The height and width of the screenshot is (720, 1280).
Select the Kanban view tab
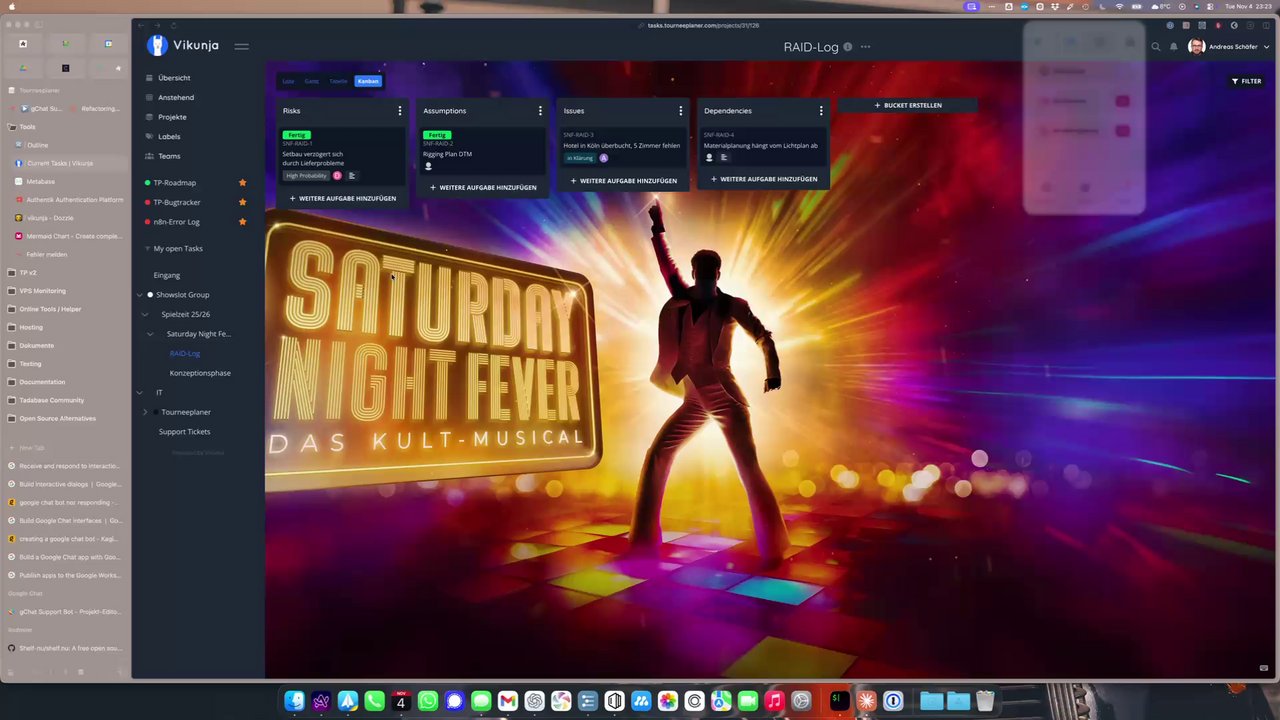(368, 81)
